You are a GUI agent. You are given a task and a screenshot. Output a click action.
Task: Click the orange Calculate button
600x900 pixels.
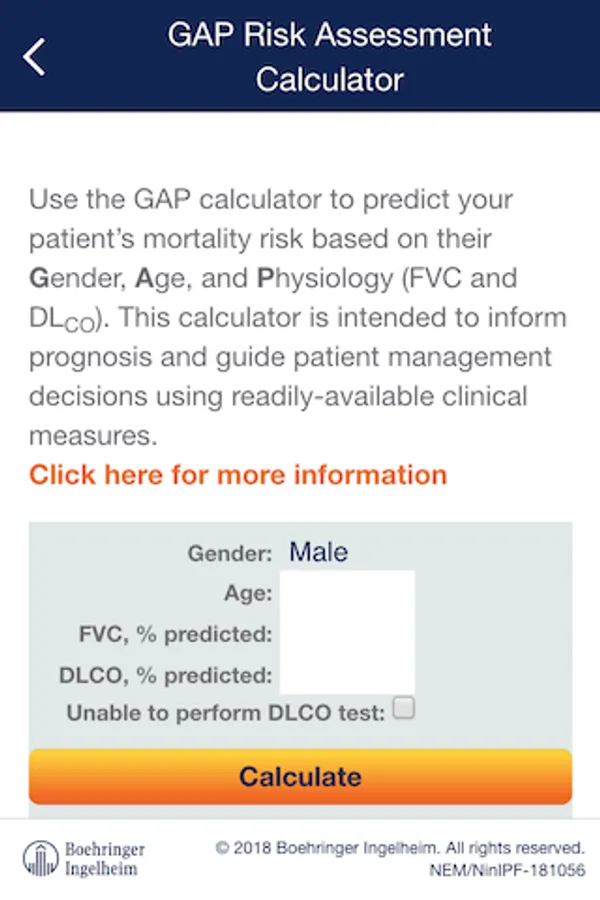[x=300, y=777]
